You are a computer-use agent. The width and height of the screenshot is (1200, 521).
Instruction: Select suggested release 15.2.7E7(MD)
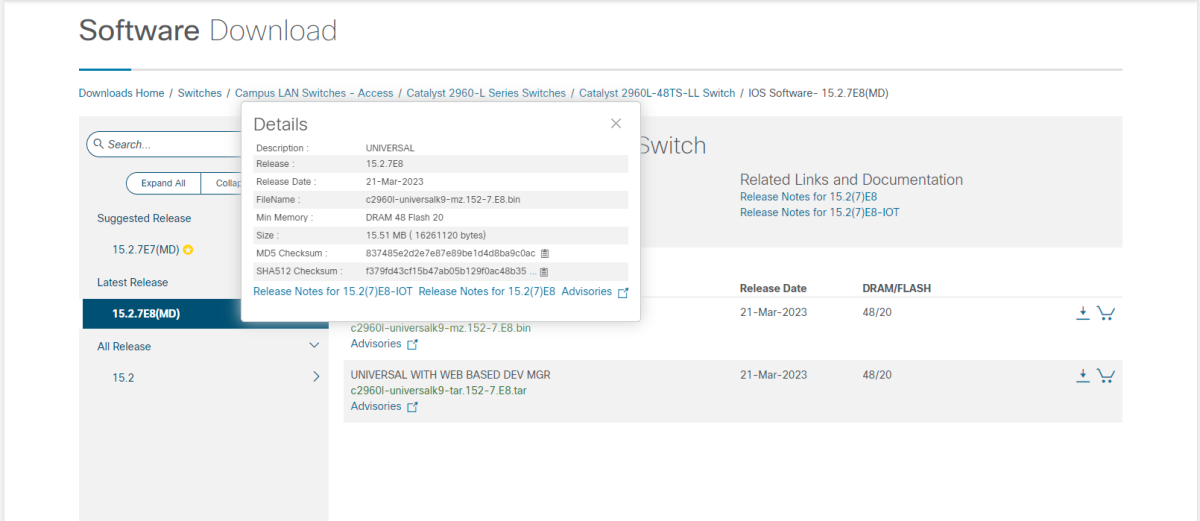pyautogui.click(x=146, y=250)
